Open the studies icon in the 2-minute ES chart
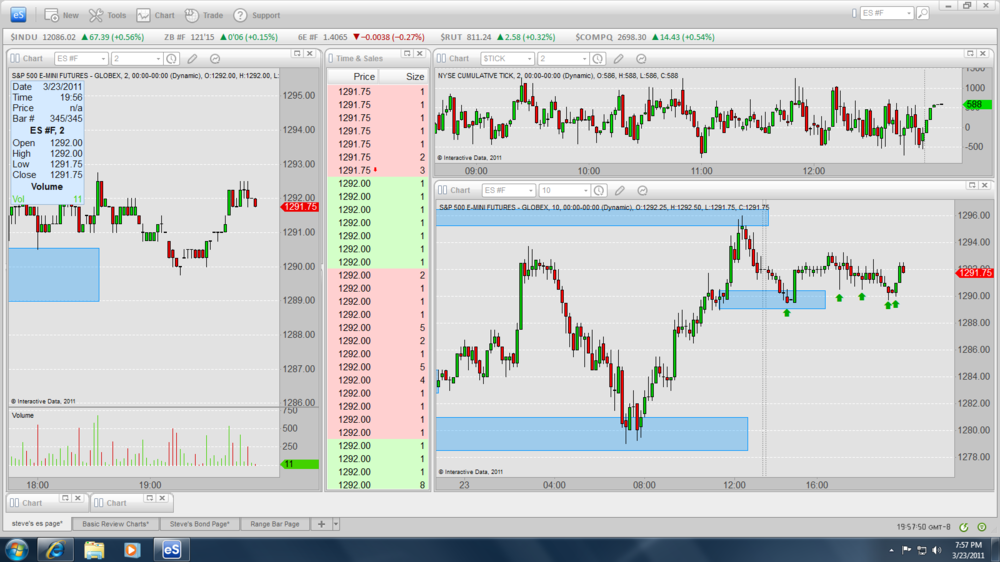This screenshot has width=1000, height=562. point(215,59)
